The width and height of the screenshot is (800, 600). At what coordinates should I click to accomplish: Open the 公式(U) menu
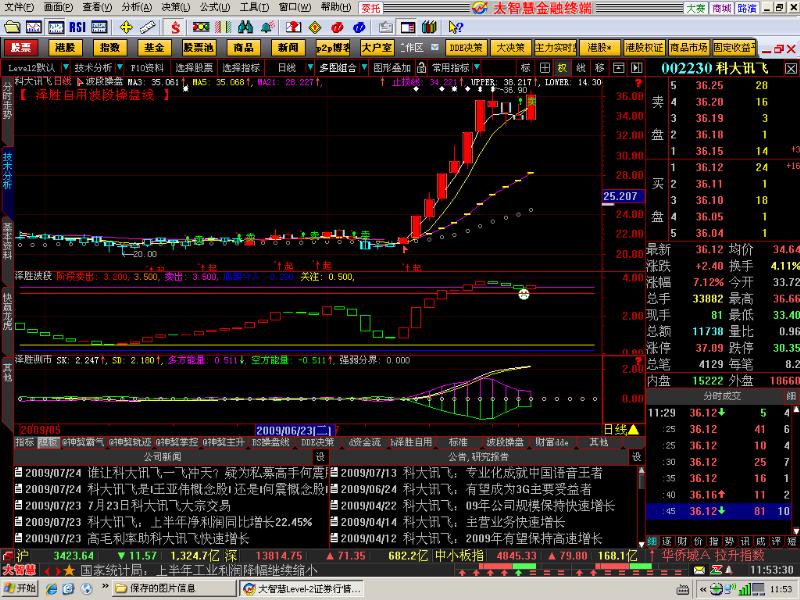(x=215, y=8)
